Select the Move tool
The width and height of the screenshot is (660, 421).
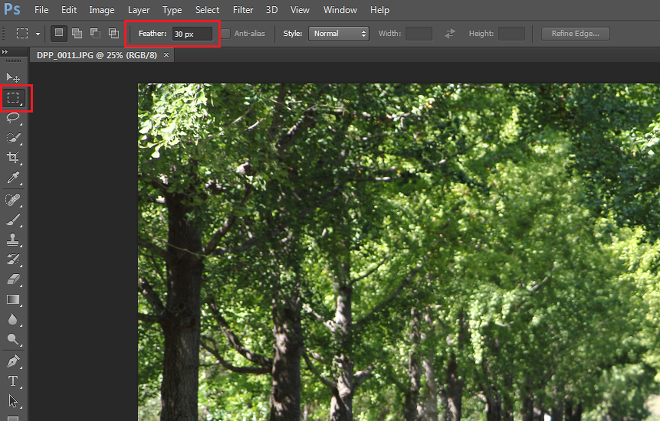coord(13,77)
